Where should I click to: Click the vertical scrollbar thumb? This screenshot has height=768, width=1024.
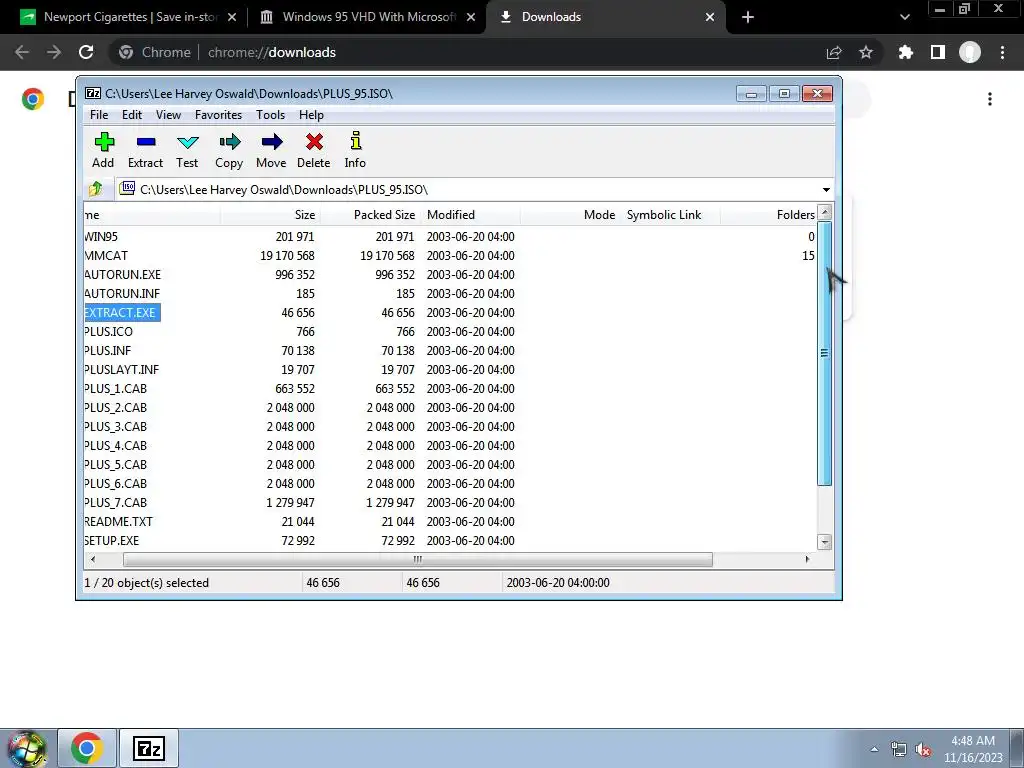[825, 353]
